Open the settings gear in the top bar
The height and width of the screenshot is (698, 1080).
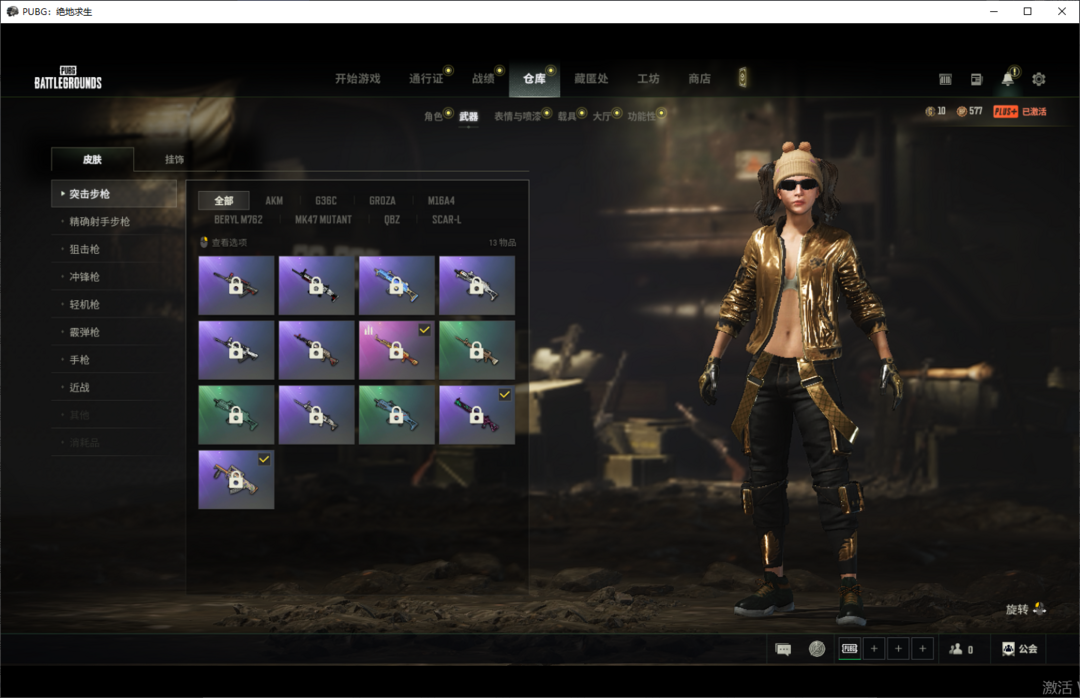(1039, 79)
